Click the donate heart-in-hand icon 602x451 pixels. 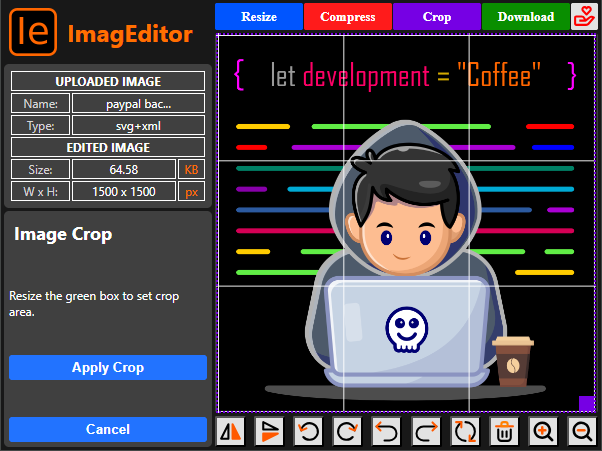click(x=584, y=17)
